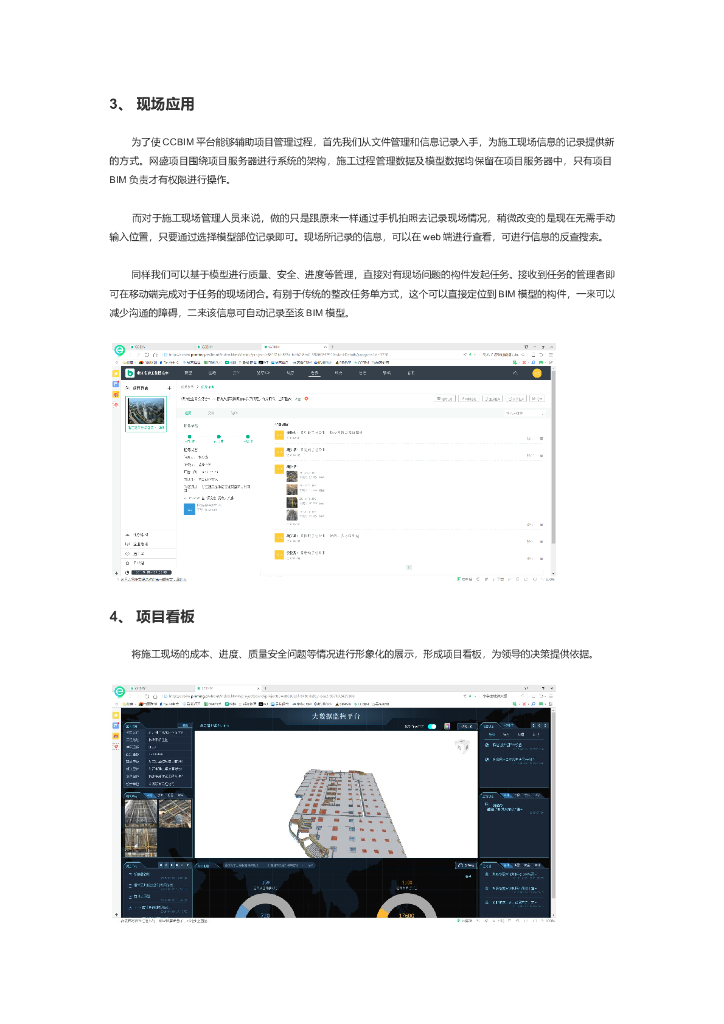Image resolution: width=724 pixels, height=1024 pixels.
Task: Open the first site photo in the third comment
Action: pos(292,476)
